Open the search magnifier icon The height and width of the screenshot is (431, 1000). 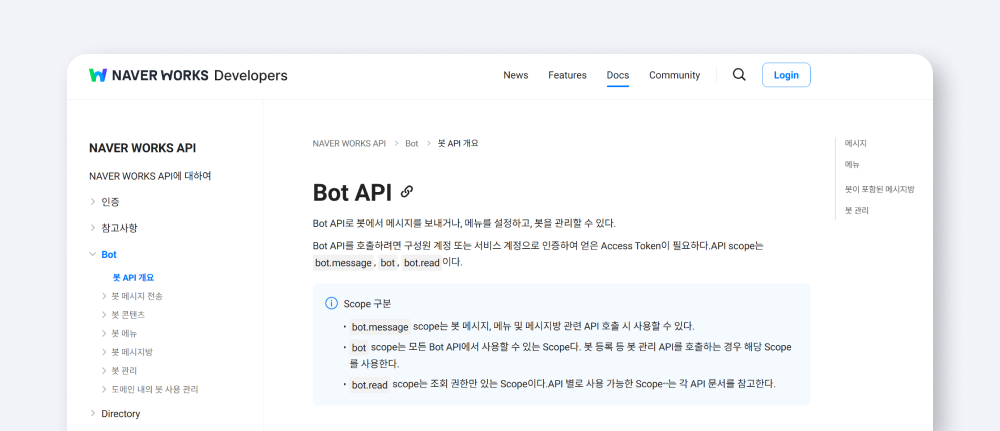coord(739,75)
